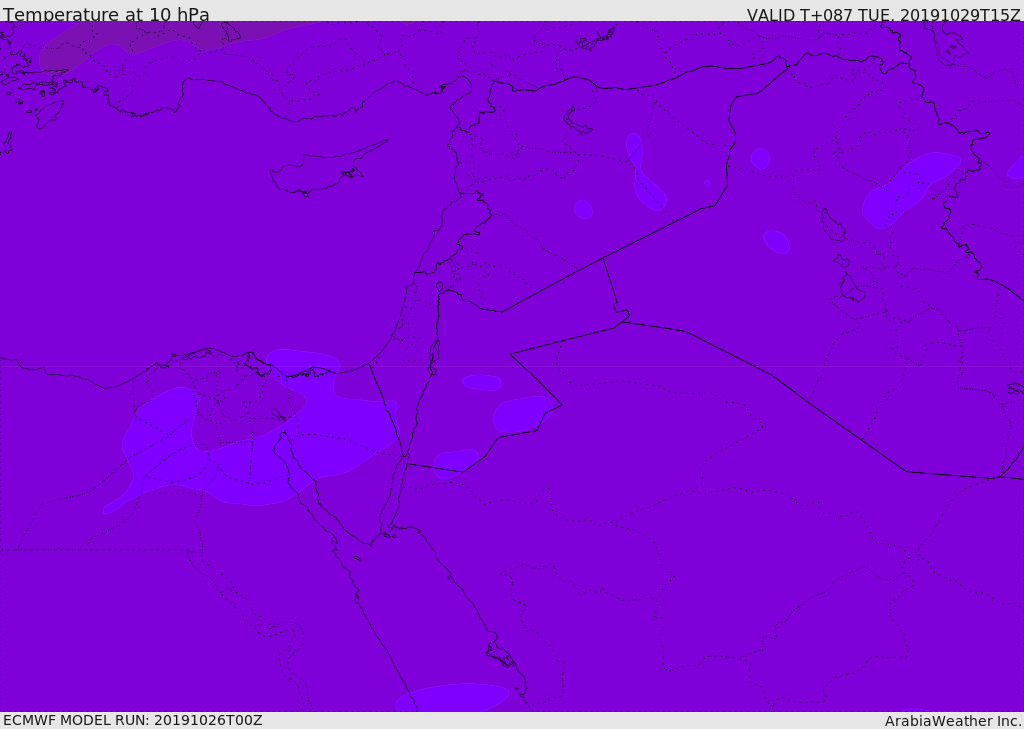This screenshot has width=1024, height=729.
Task: Click the 'VALID T+087 TUE' timestamp text
Action: click(883, 15)
